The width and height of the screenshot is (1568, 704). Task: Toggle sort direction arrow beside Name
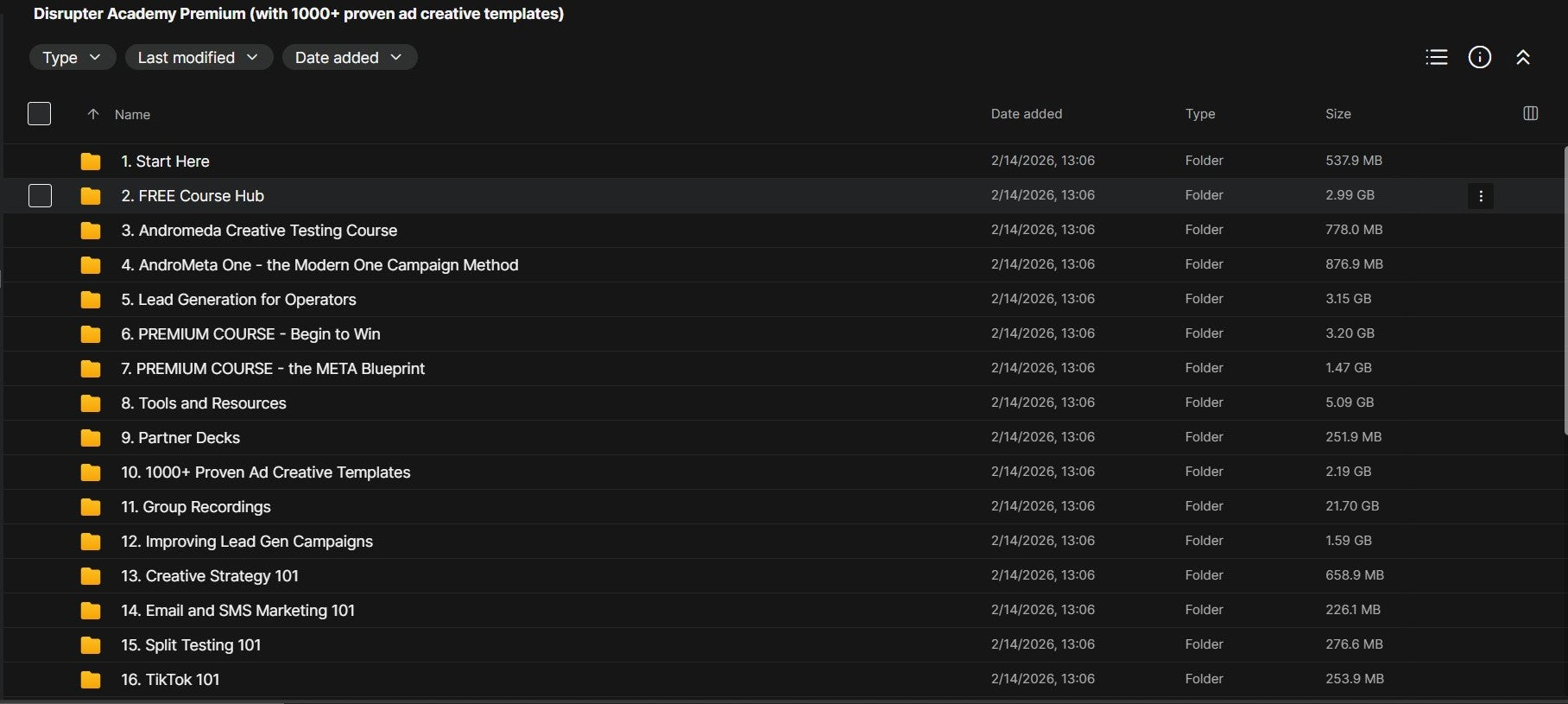(x=93, y=114)
